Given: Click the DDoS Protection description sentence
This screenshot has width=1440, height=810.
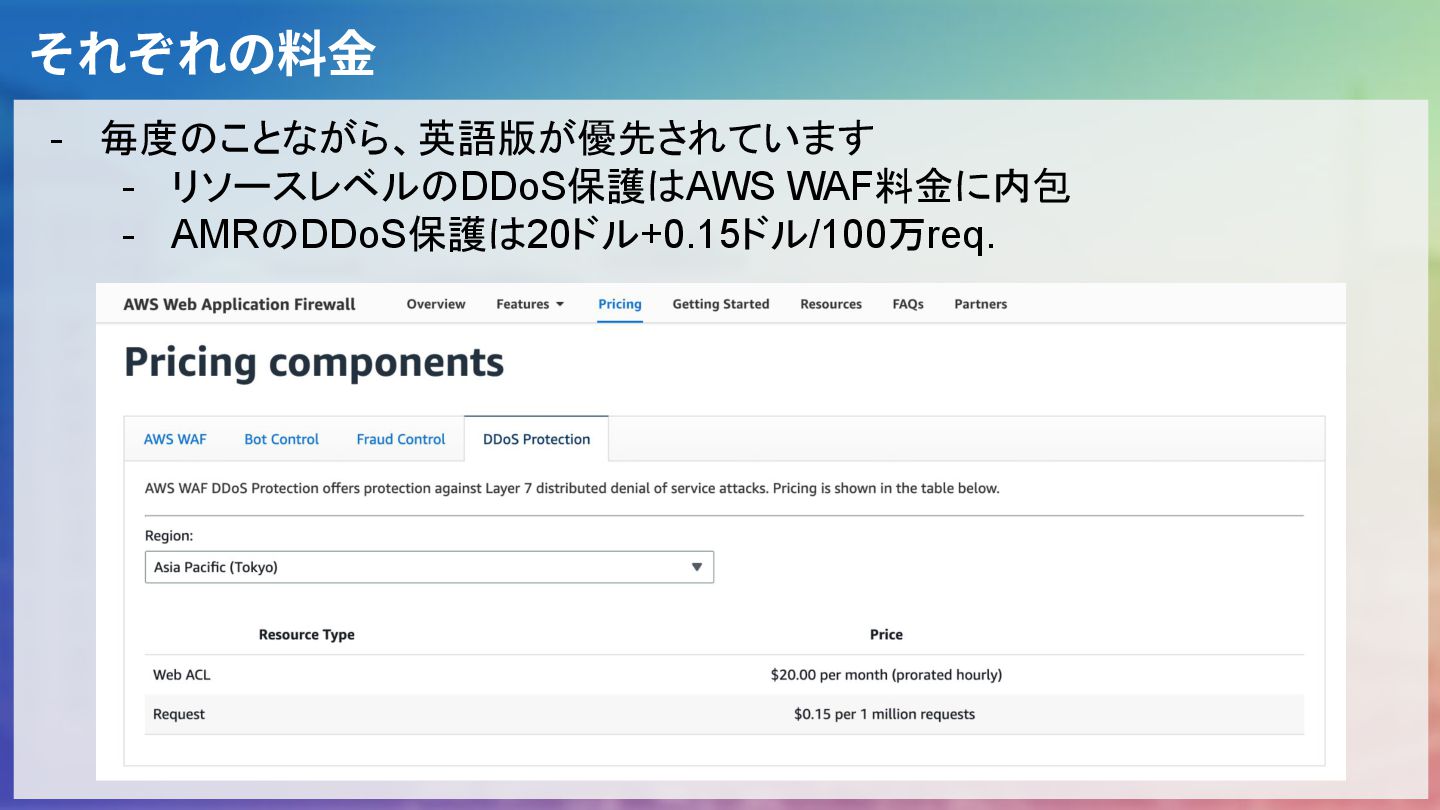Looking at the screenshot, I should 572,489.
